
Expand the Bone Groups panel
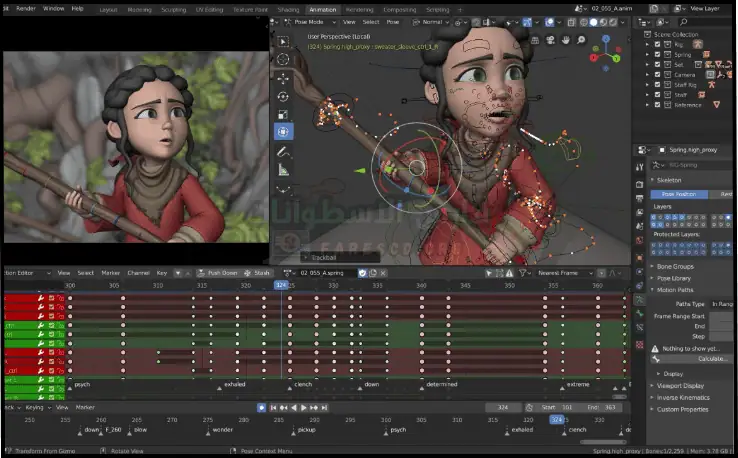pos(677,266)
